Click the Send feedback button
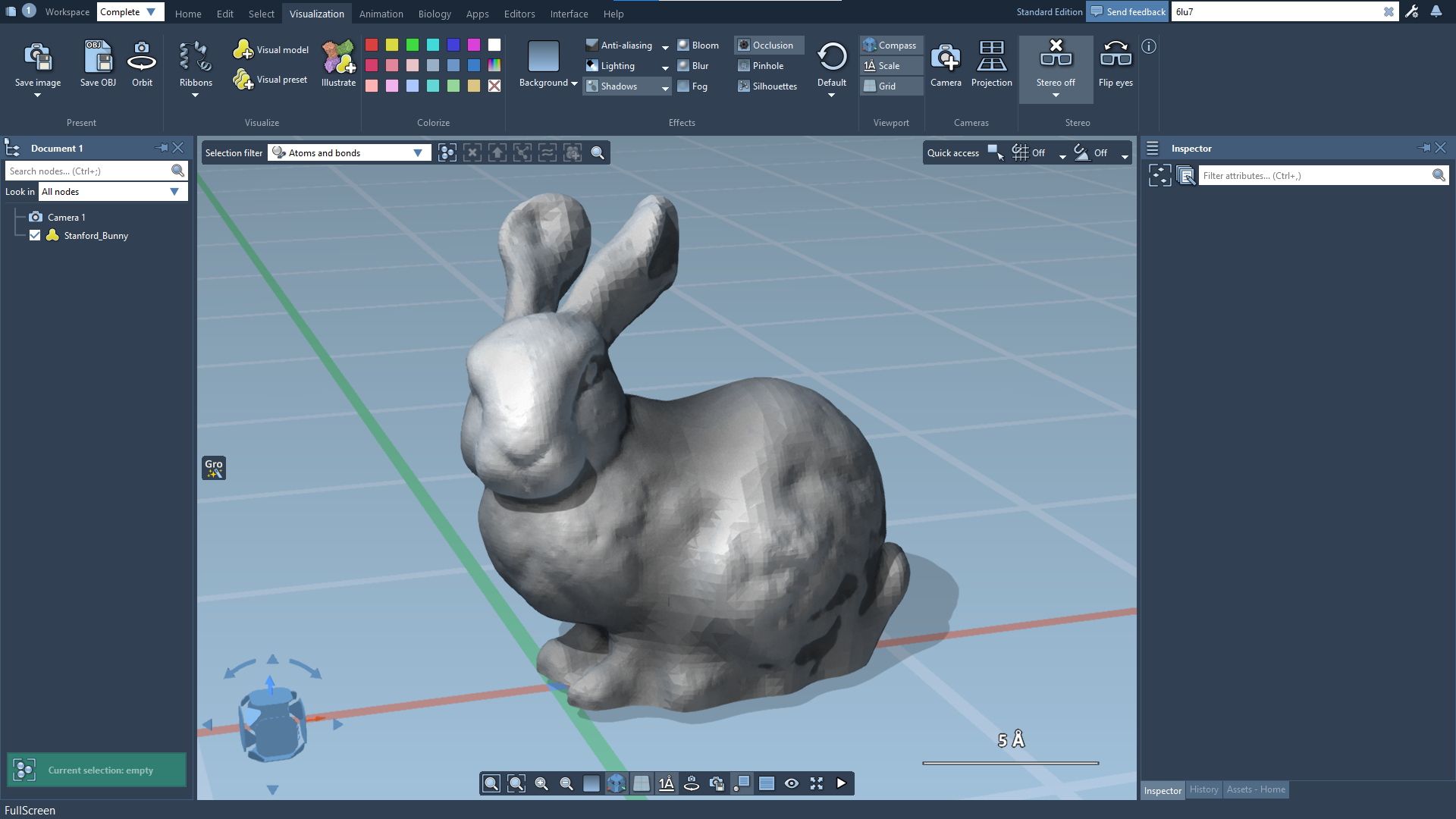 [x=1128, y=11]
